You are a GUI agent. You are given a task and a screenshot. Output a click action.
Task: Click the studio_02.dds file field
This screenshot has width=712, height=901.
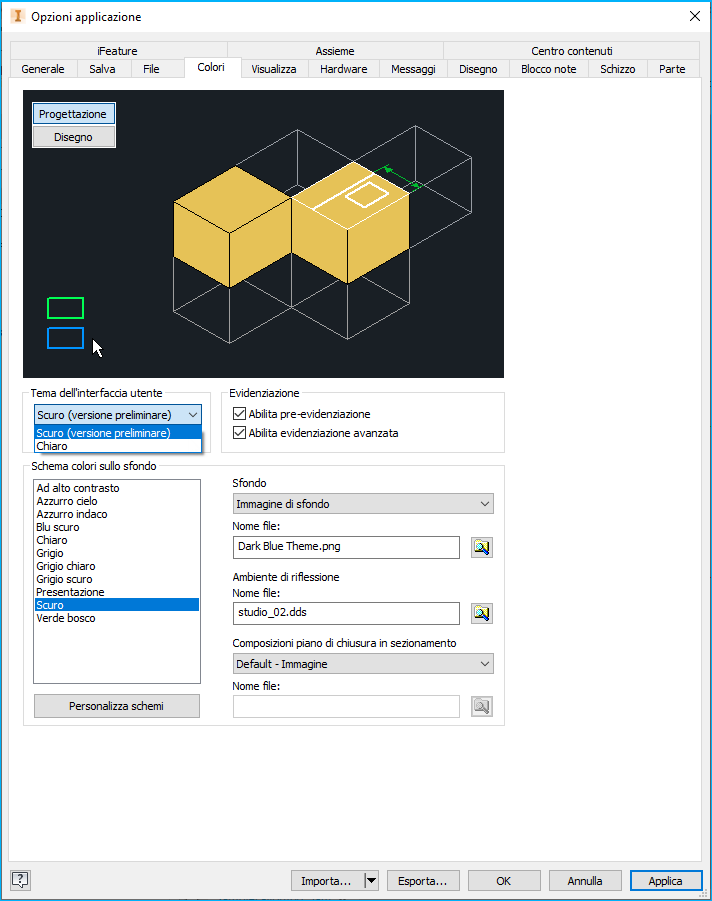[x=346, y=613]
